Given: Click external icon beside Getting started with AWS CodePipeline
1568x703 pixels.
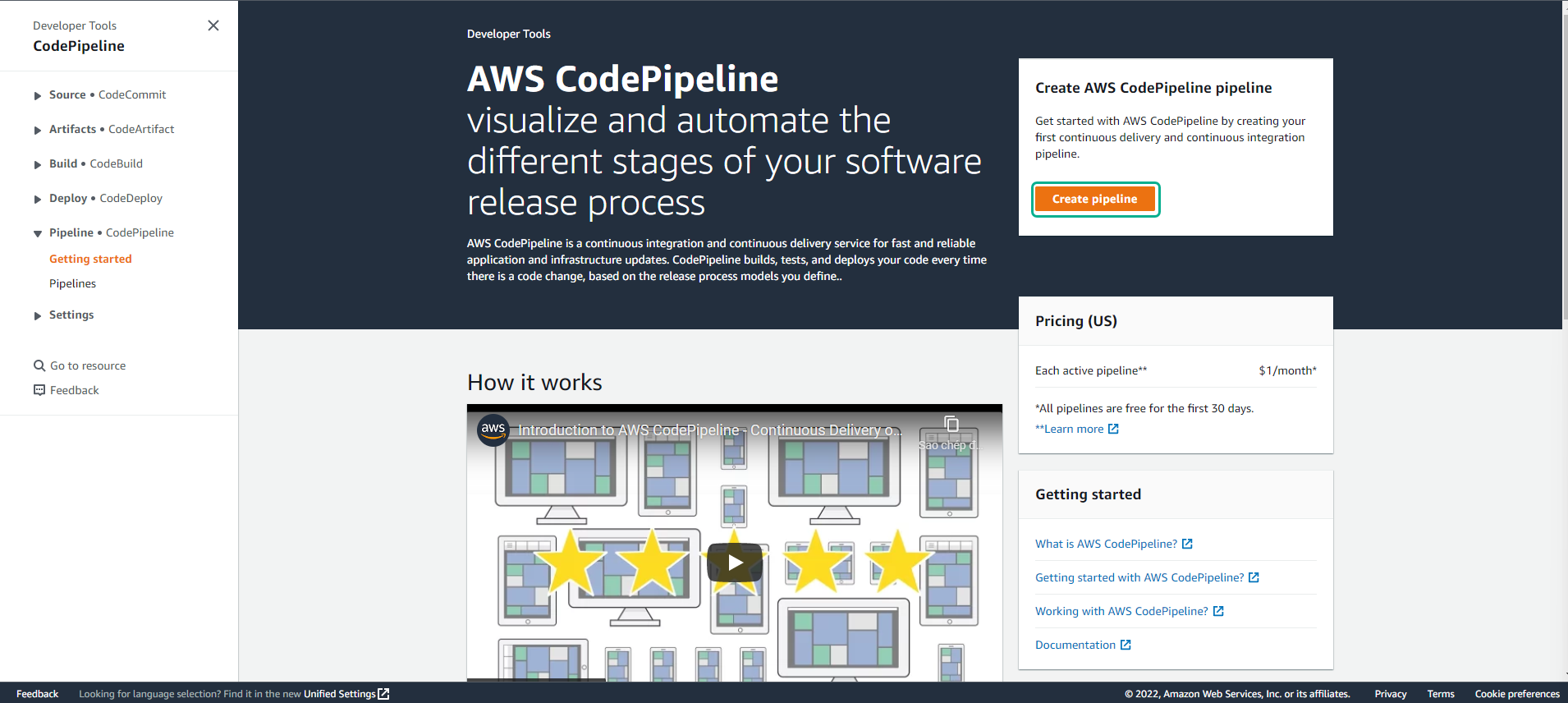Looking at the screenshot, I should pos(1254,577).
